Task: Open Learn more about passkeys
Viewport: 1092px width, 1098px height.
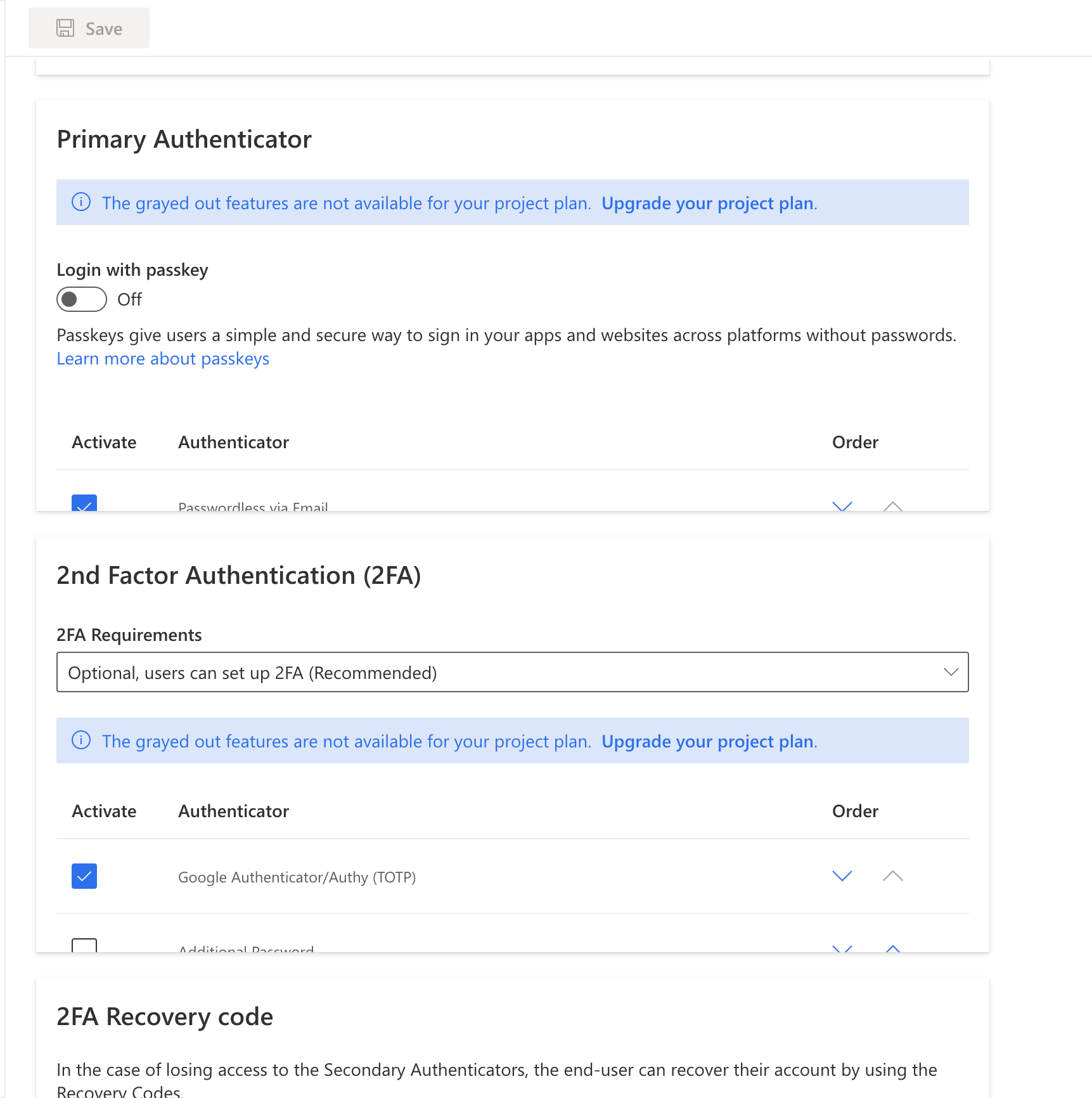Action: [162, 358]
